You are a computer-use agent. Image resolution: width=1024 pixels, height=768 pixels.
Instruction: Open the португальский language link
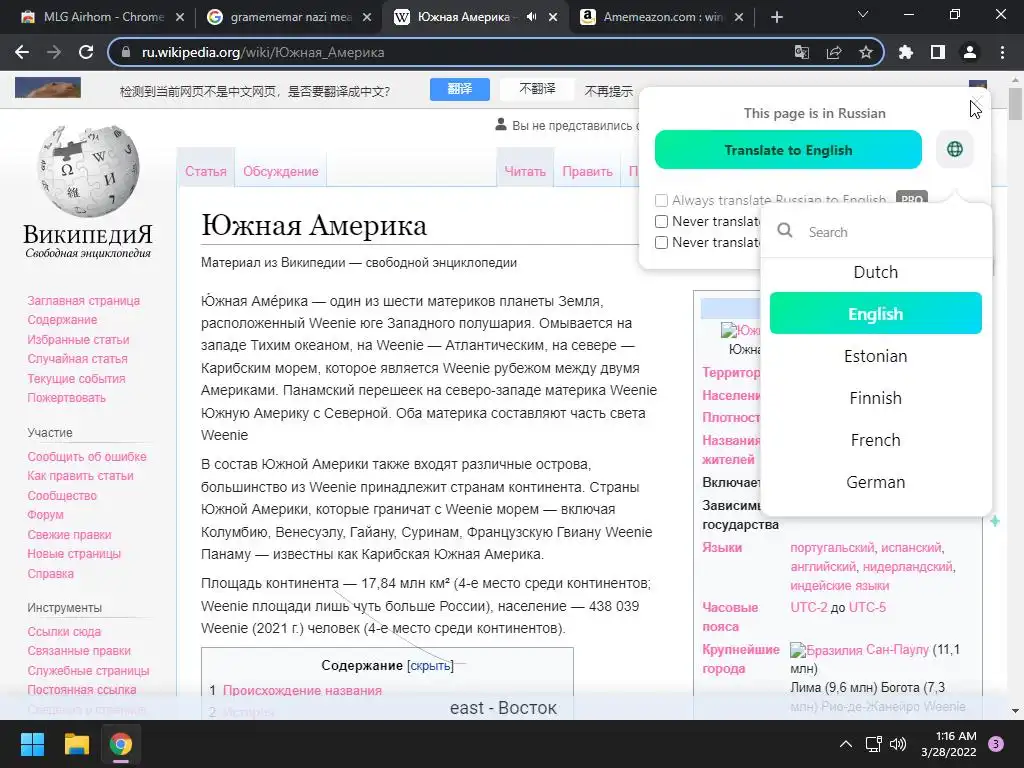[832, 547]
